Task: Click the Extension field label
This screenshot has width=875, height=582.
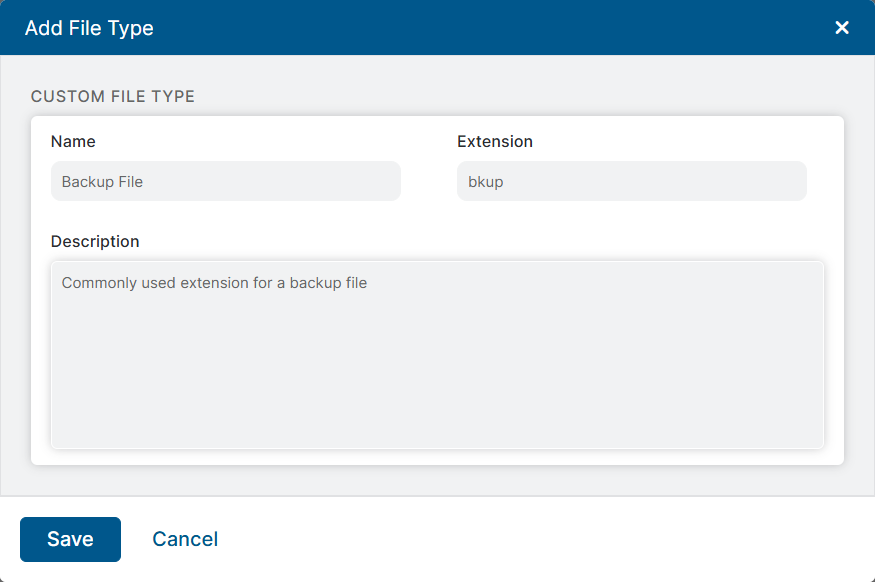Action: click(495, 142)
